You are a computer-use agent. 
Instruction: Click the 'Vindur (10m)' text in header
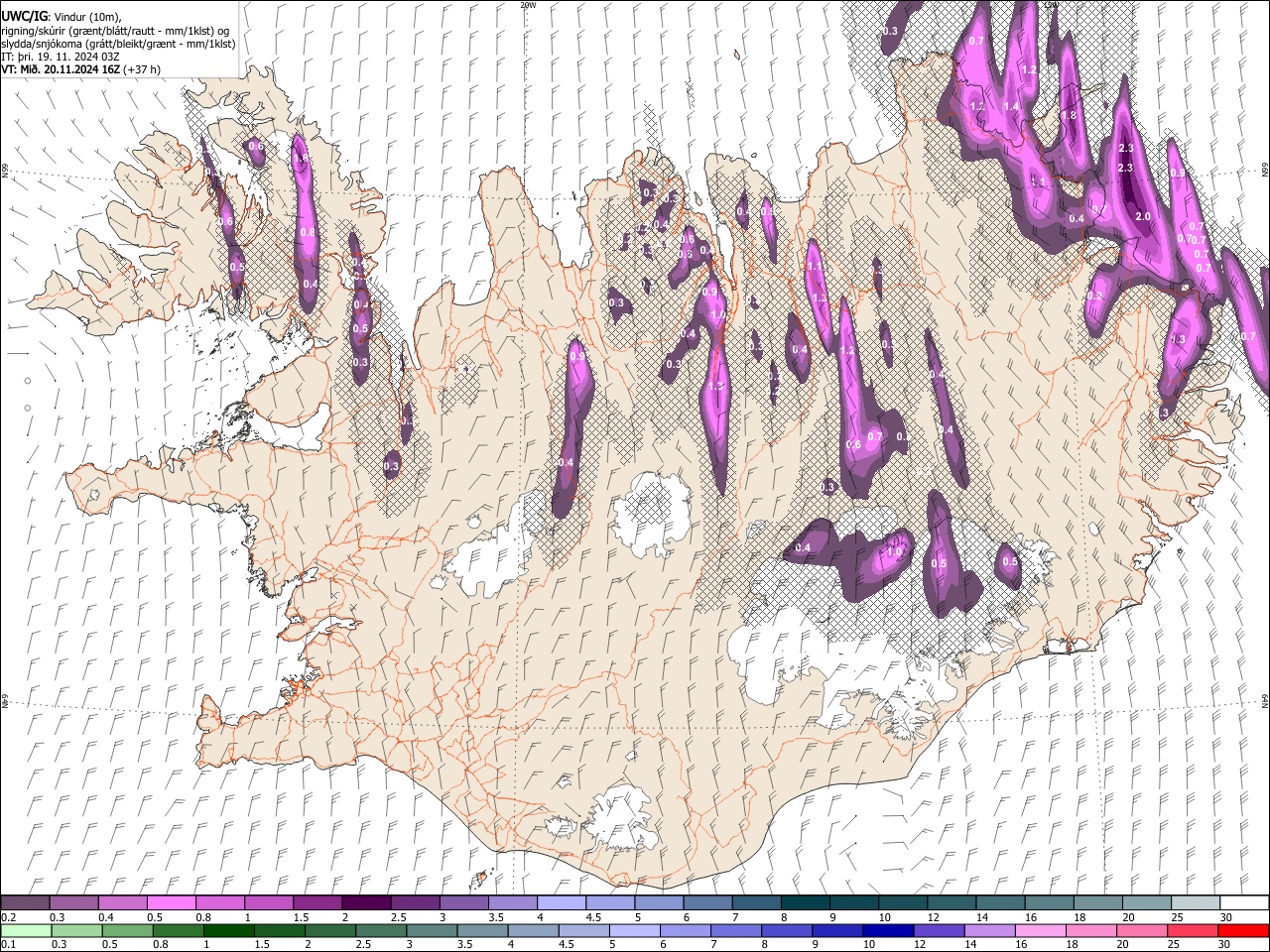[x=87, y=17]
